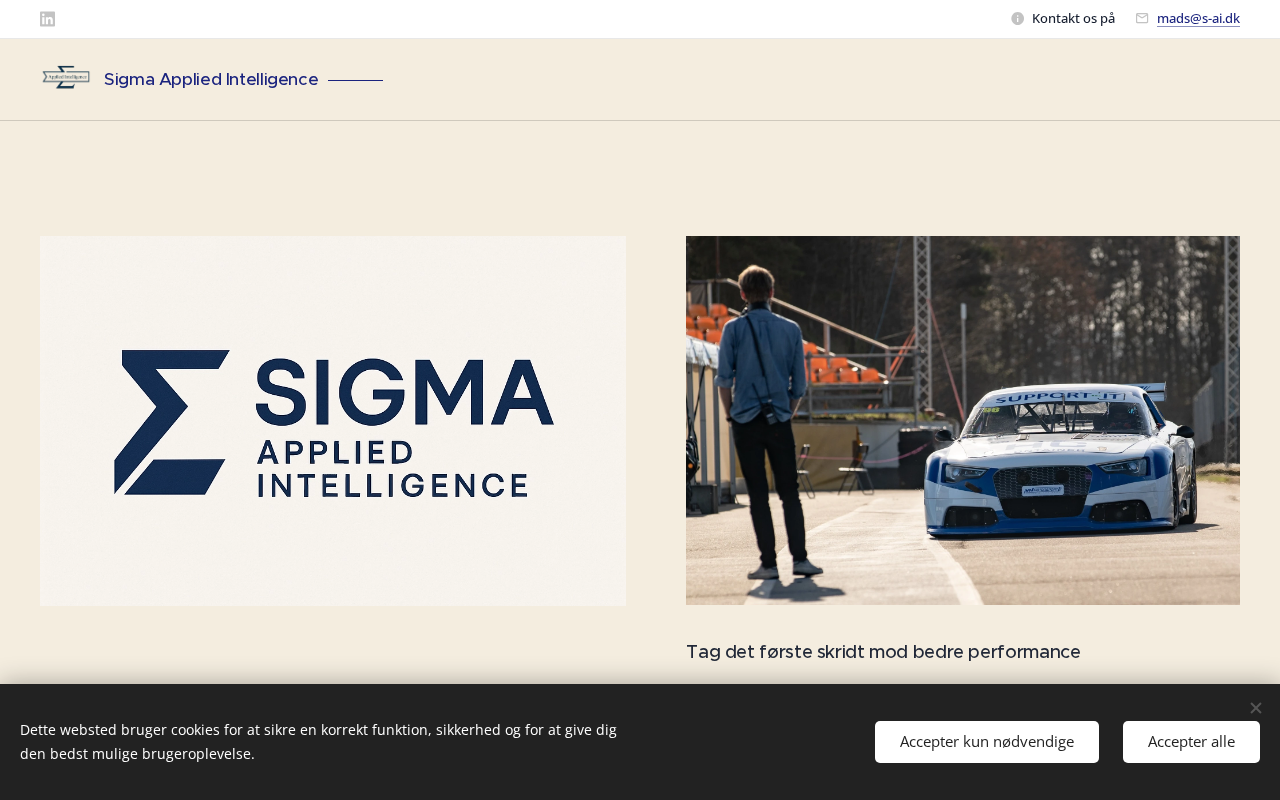Go to Sigma Applied Intelligence home link

click(211, 79)
